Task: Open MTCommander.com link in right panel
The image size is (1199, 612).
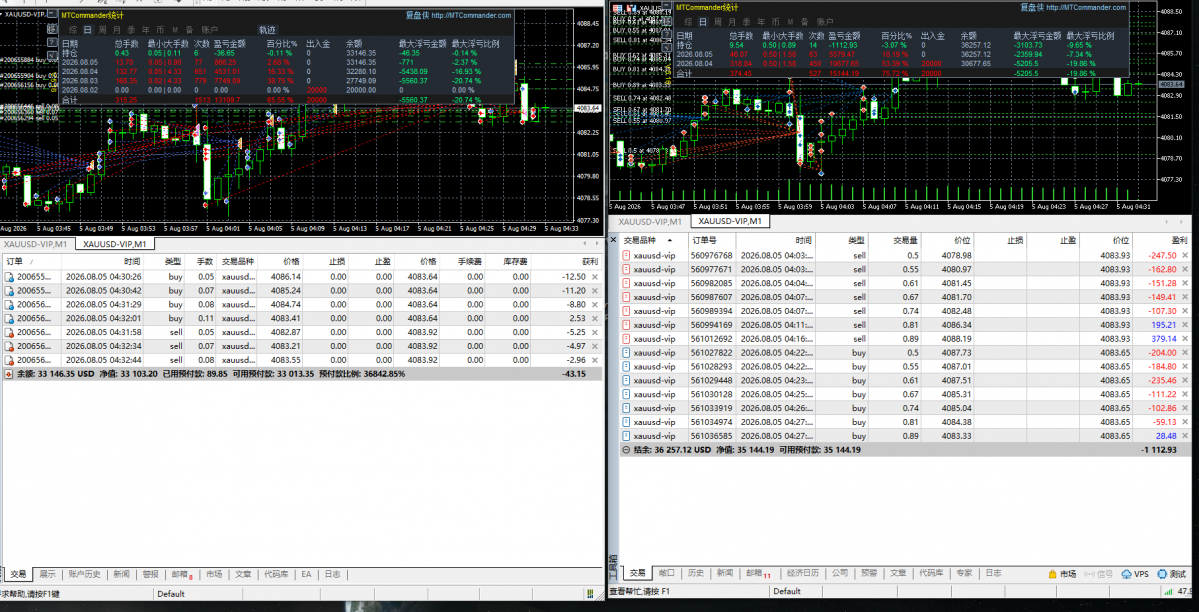Action: click(1086, 7)
